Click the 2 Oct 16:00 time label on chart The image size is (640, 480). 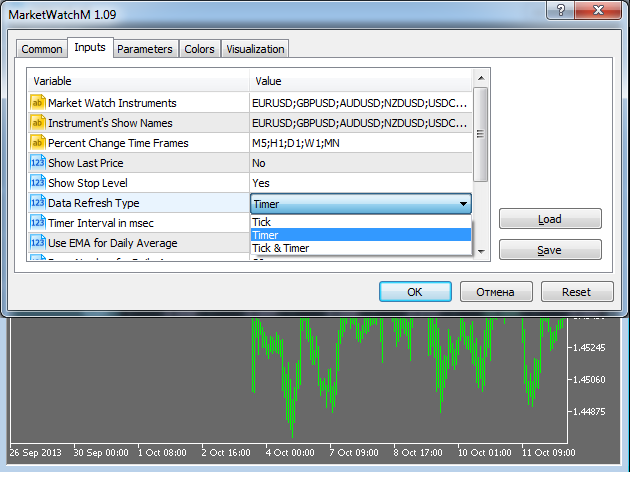tap(226, 453)
